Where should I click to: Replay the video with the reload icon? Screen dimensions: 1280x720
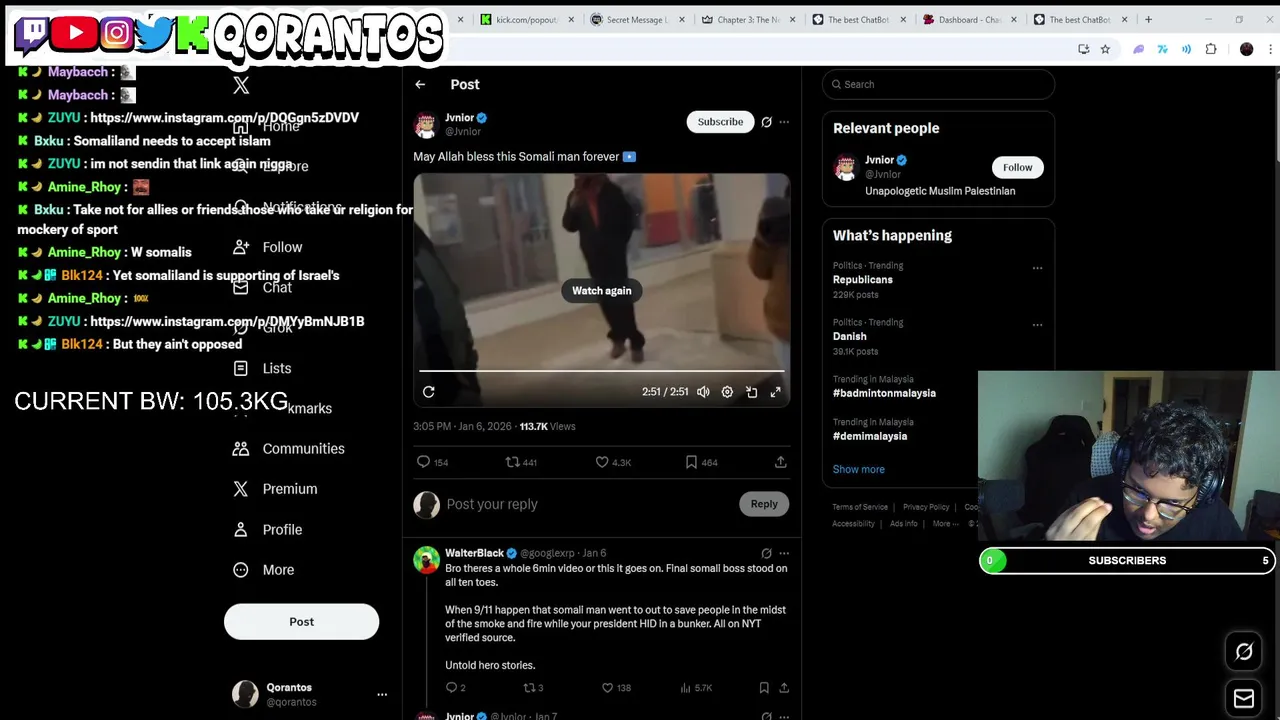pos(429,392)
